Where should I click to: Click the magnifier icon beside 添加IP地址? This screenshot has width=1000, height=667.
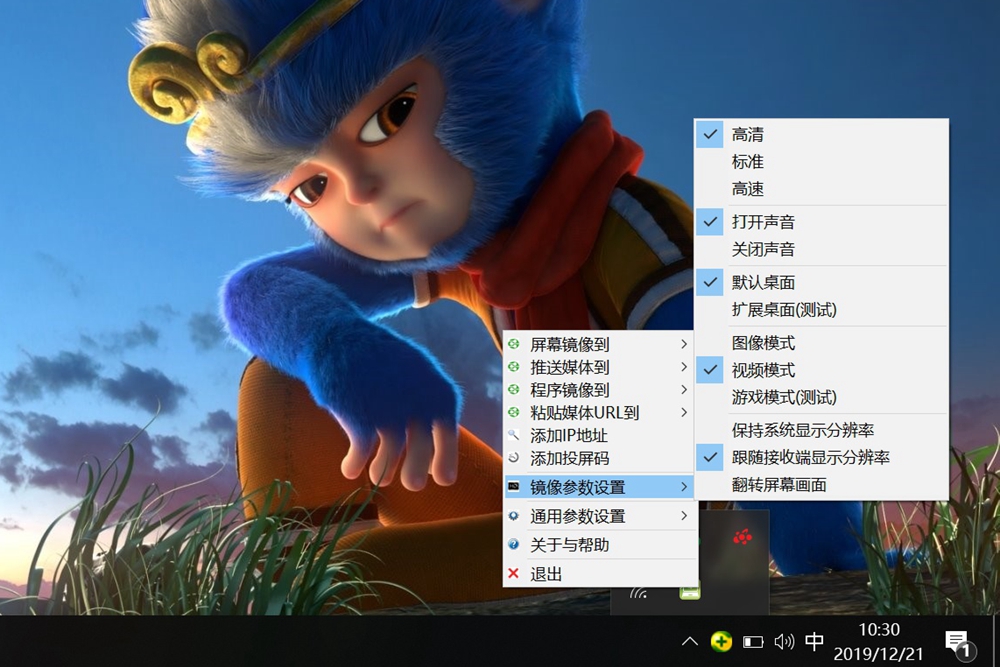tap(513, 436)
